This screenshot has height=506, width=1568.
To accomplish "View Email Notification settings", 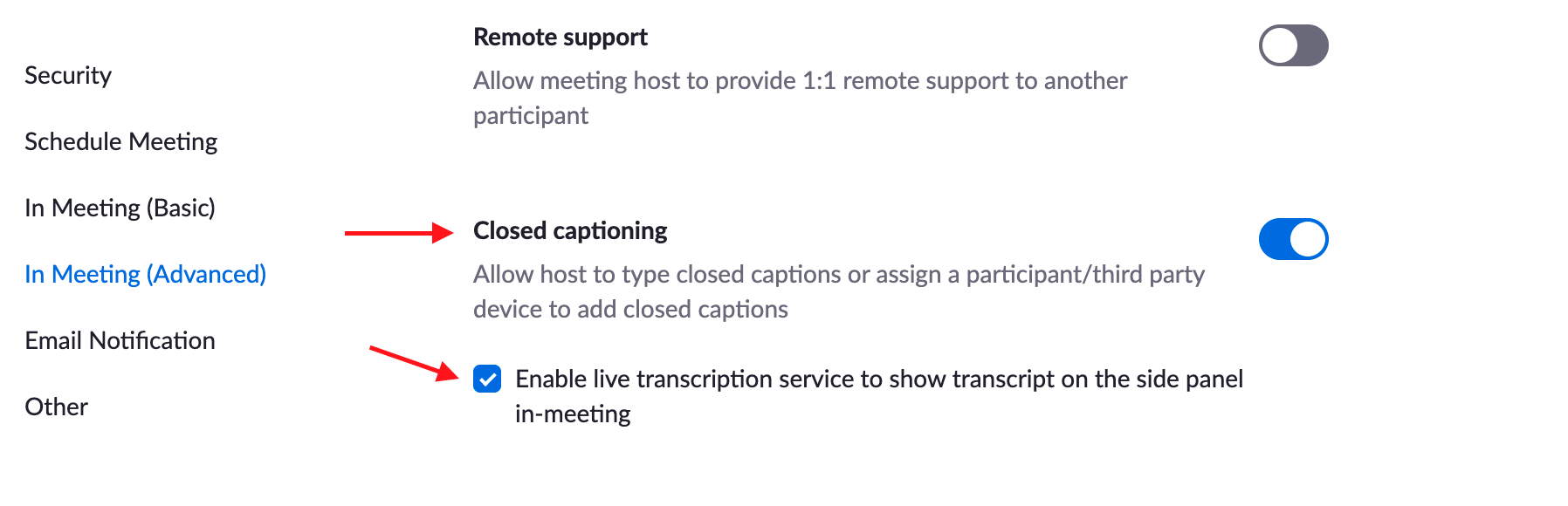I will [120, 340].
